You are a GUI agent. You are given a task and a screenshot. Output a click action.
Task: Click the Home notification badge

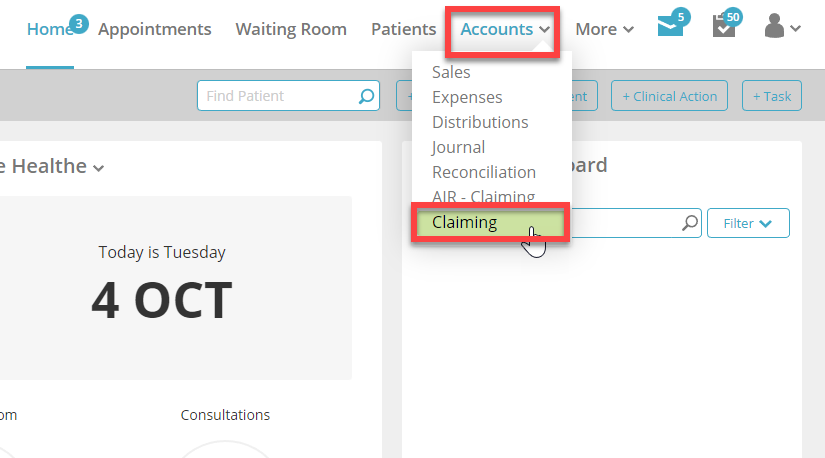[78, 24]
